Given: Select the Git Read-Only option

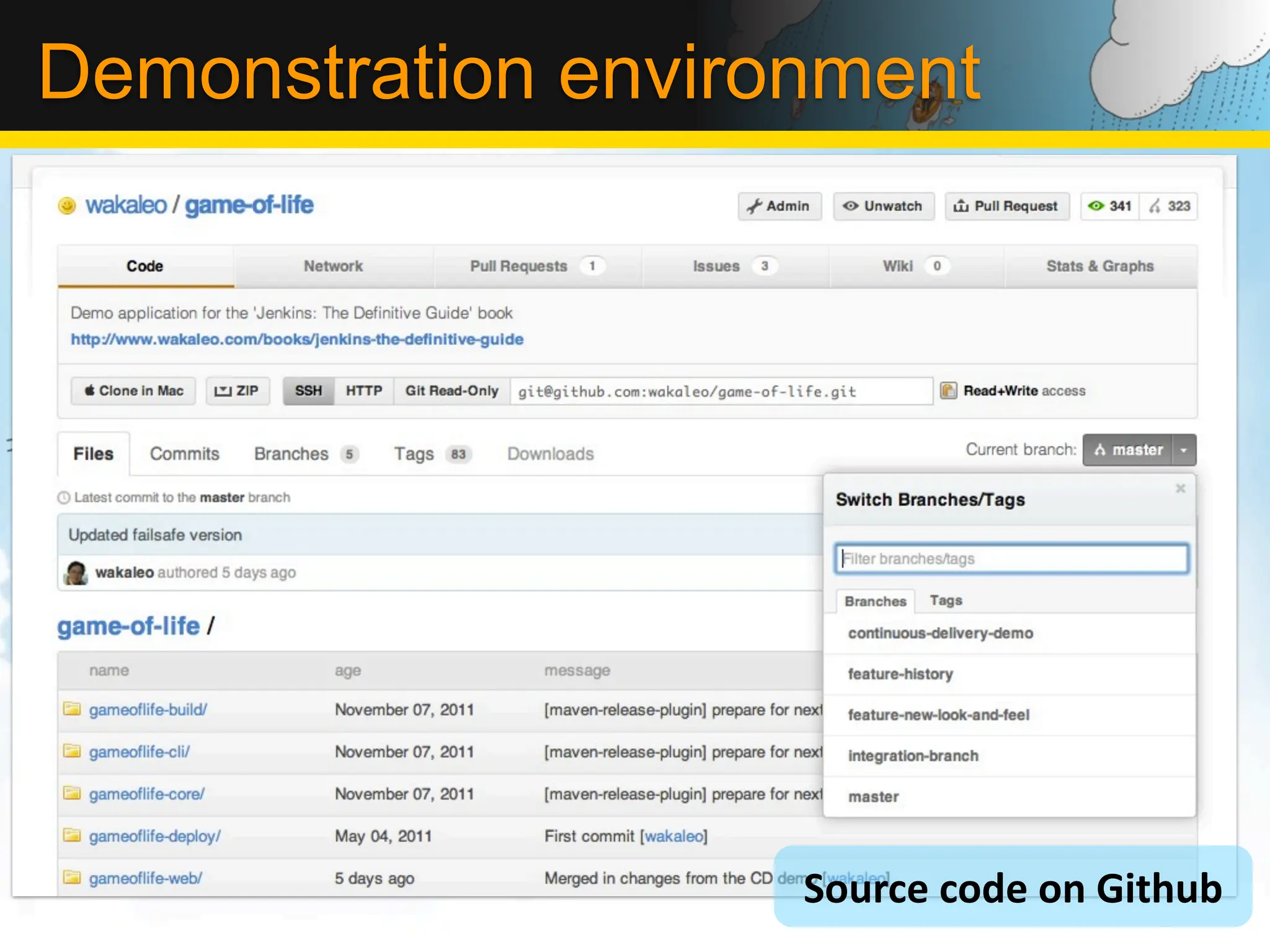Looking at the screenshot, I should coord(452,391).
